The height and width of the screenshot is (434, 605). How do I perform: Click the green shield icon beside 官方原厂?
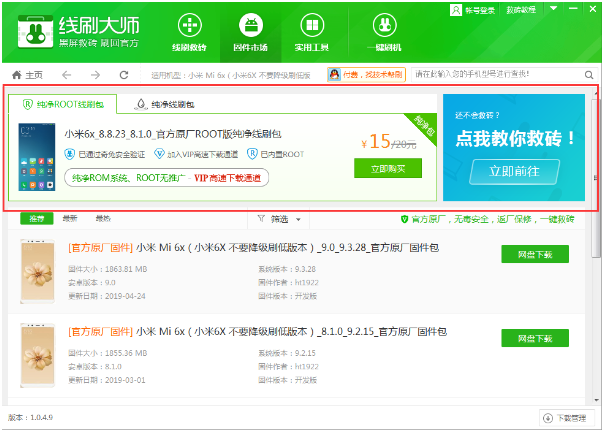pyautogui.click(x=404, y=219)
